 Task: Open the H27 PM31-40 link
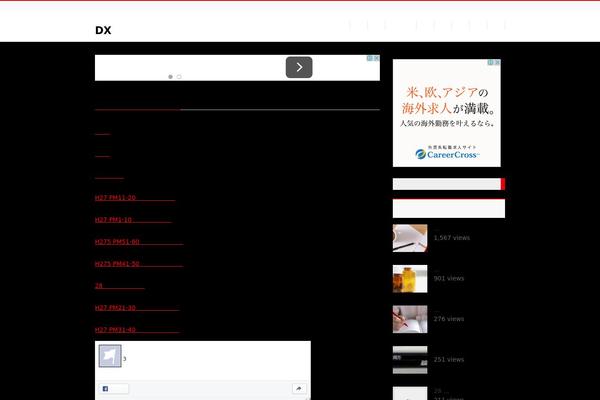(x=137, y=330)
